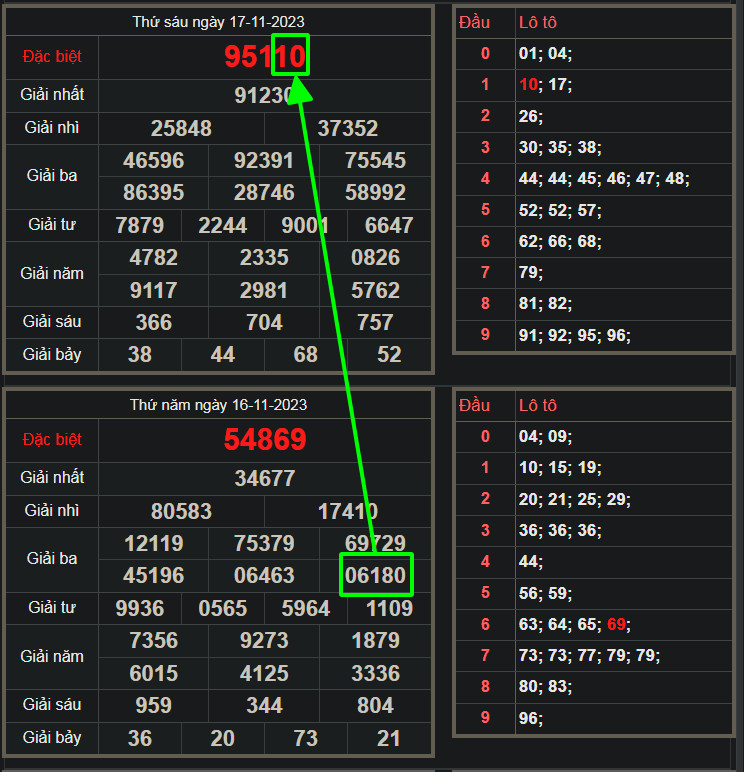
Task: Click the lô tô row 73; 73; 77; 79; 79
Action: [x=589, y=656]
